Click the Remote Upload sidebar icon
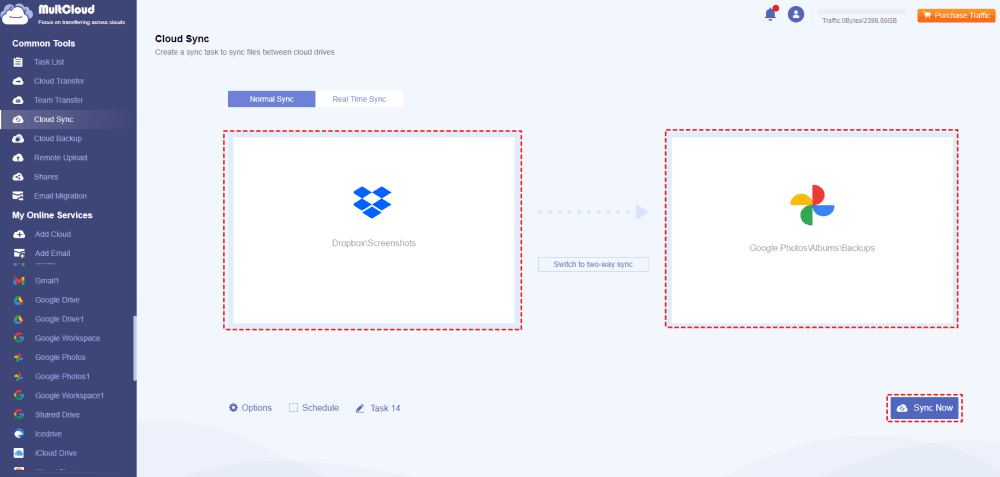 (18, 158)
